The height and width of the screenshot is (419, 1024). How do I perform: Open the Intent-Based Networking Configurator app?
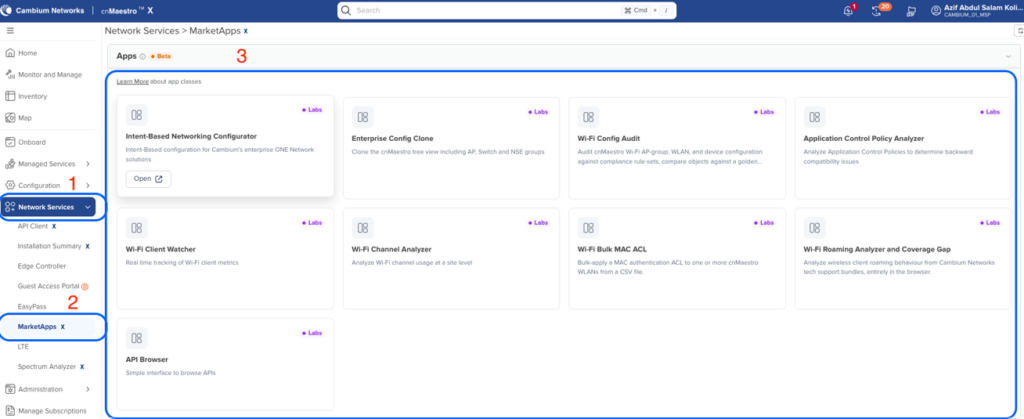148,179
